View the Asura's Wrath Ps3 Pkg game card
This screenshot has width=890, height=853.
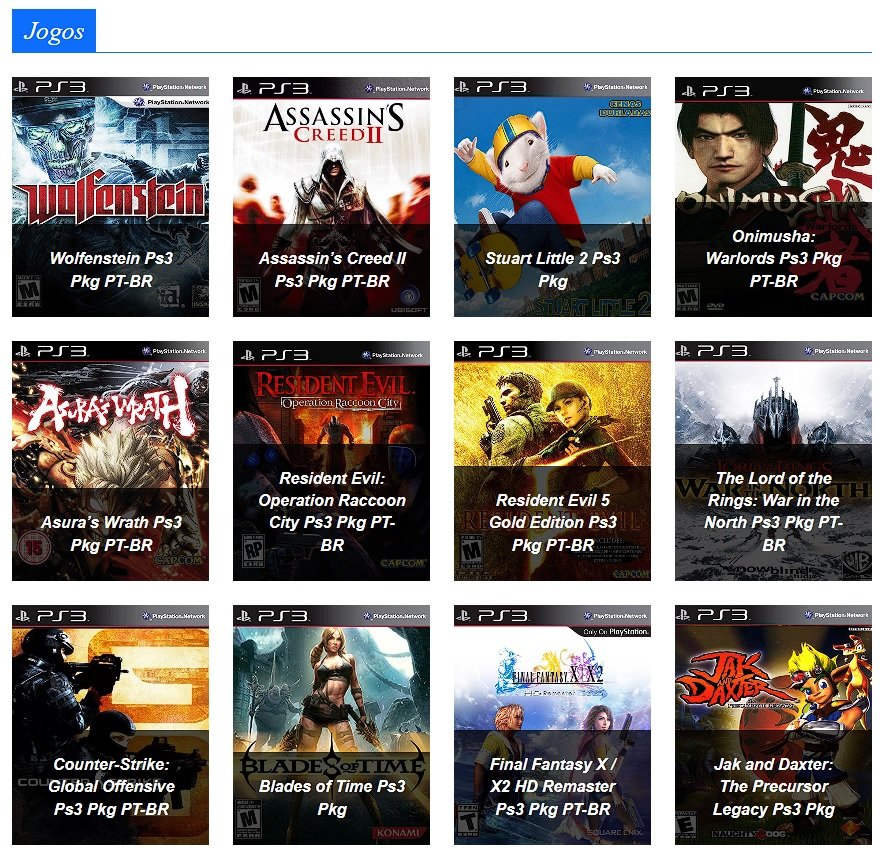point(110,461)
